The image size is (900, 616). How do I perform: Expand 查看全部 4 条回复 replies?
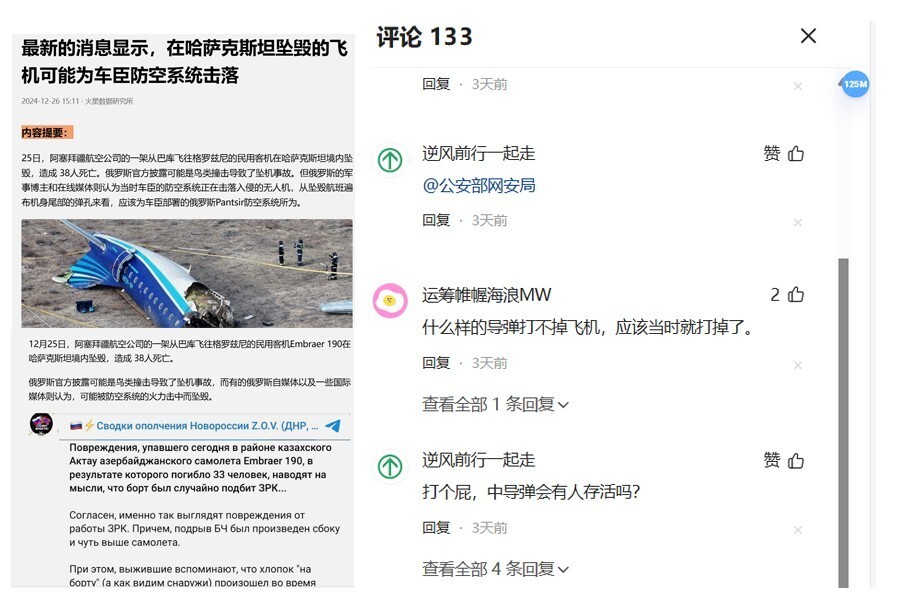[495, 569]
